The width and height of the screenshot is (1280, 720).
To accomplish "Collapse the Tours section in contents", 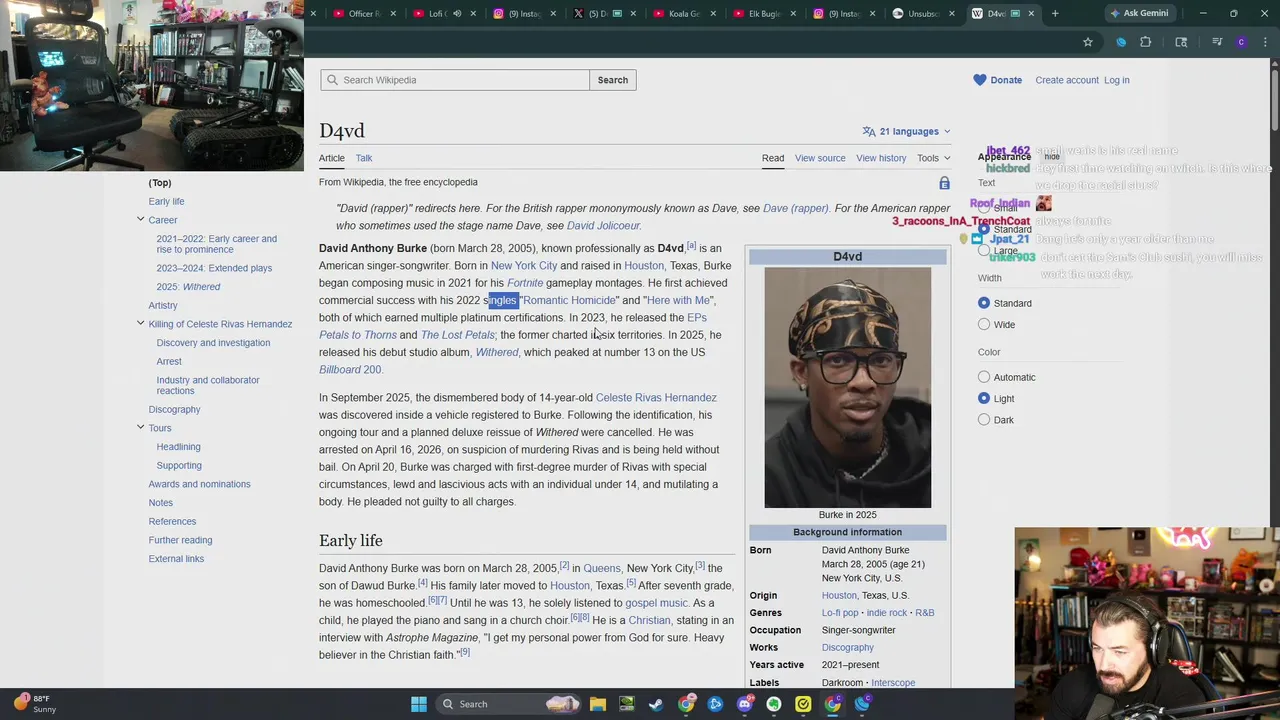I will (x=141, y=427).
